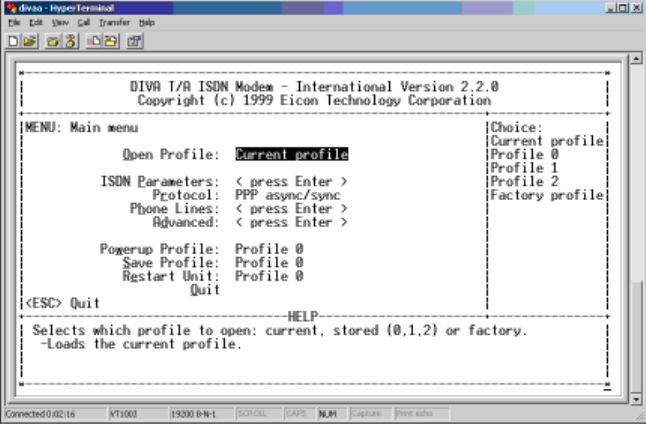Click the Disconnect toolbar icon
Viewport: 646px width, 424px height.
click(70, 41)
